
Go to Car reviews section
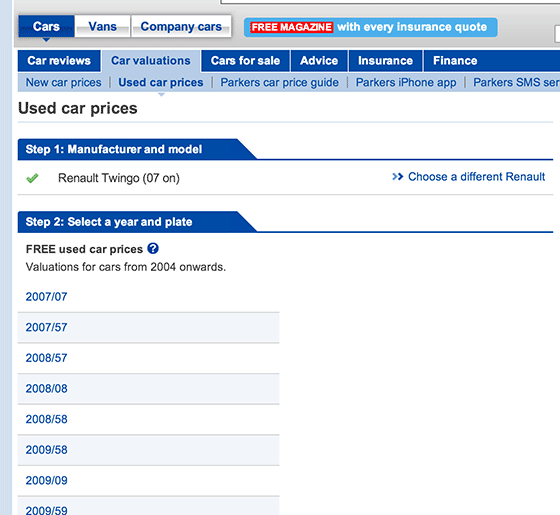pyautogui.click(x=59, y=61)
